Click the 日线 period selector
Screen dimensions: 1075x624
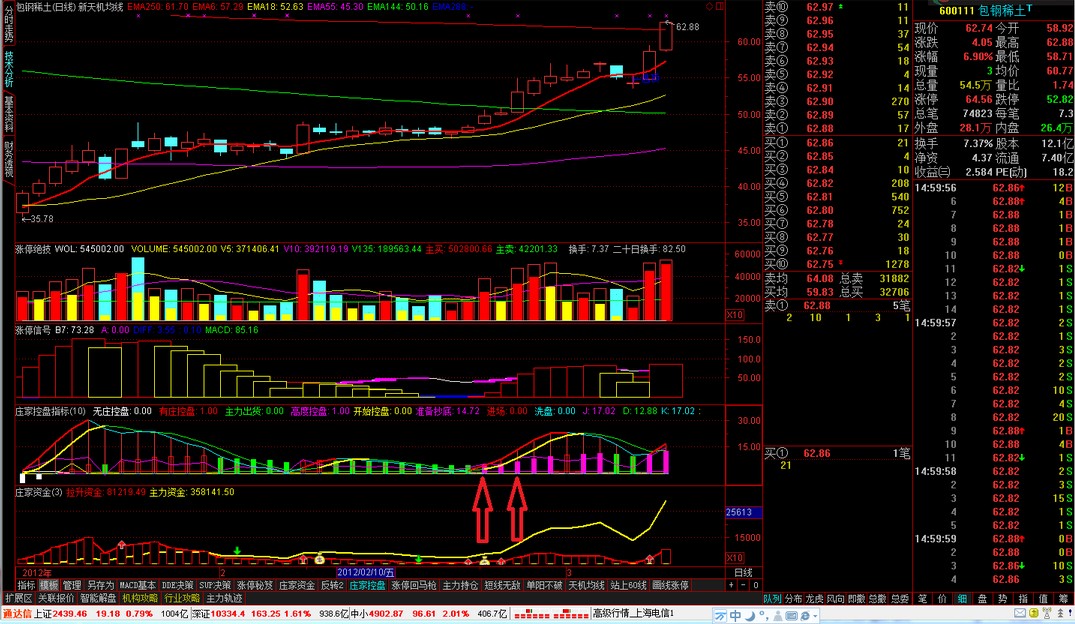point(744,573)
